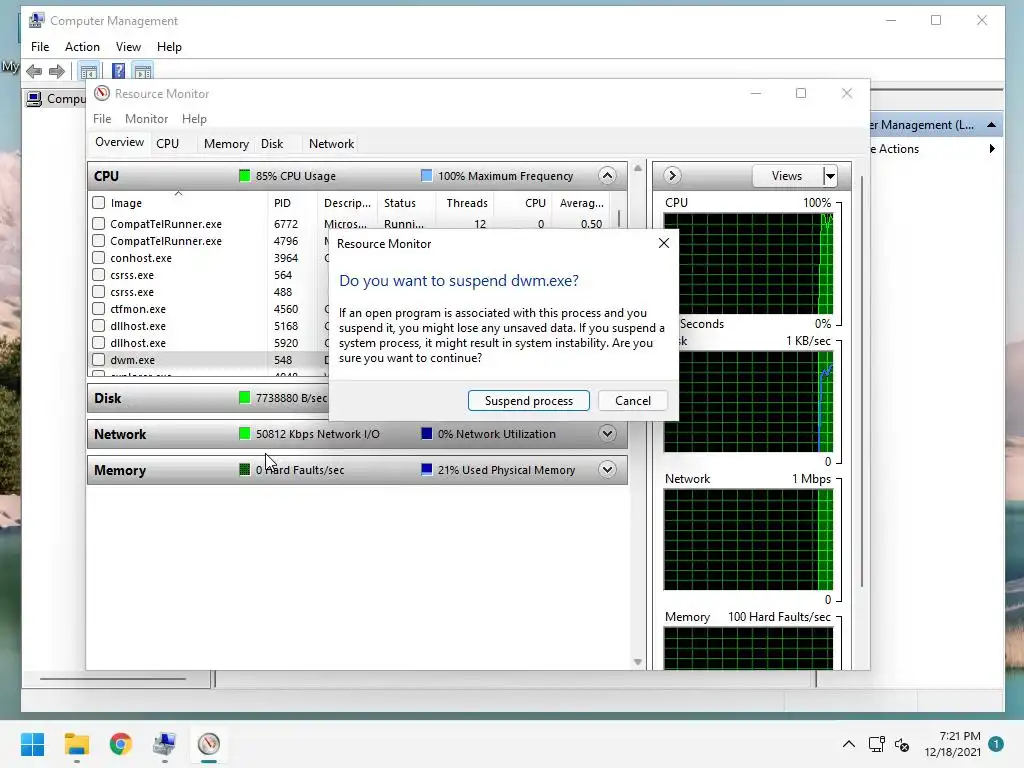Image resolution: width=1024 pixels, height=768 pixels.
Task: Click the Resource Monitor taskbar icon
Action: pos(209,744)
